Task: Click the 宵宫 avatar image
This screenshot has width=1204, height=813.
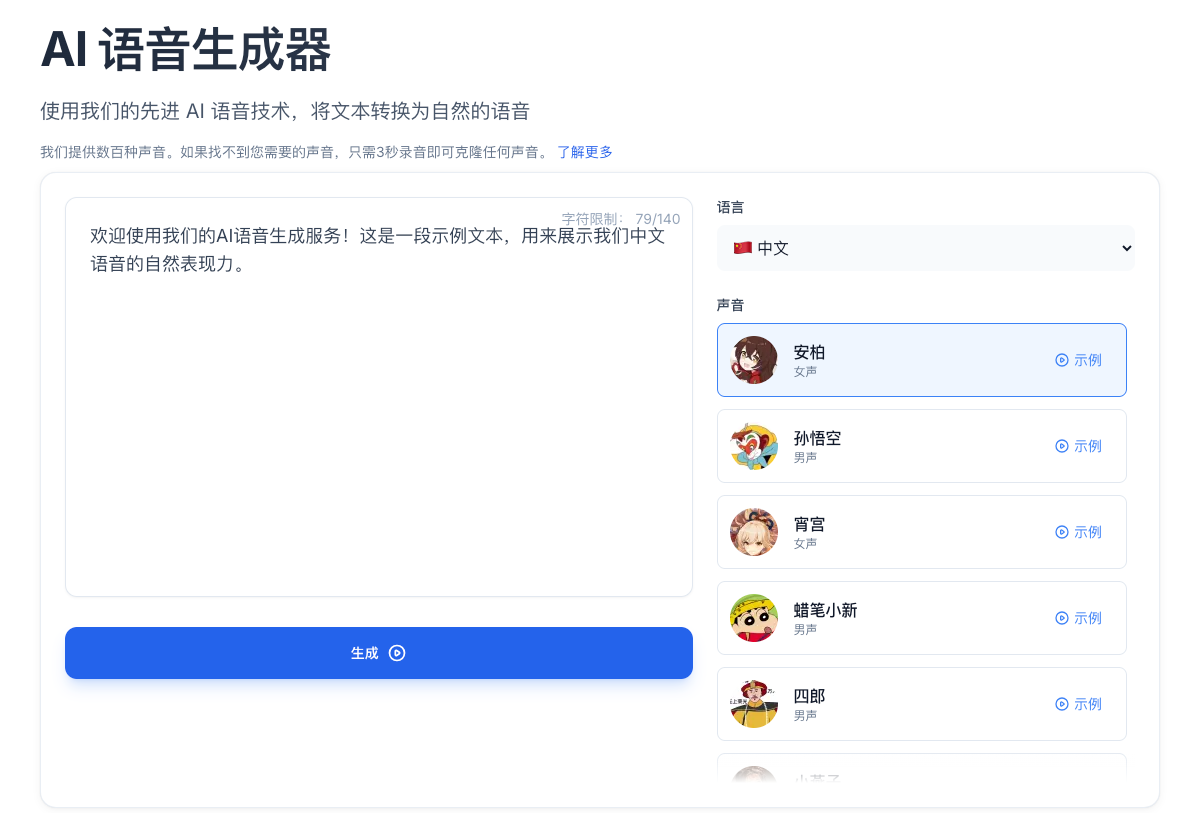Action: coord(754,532)
